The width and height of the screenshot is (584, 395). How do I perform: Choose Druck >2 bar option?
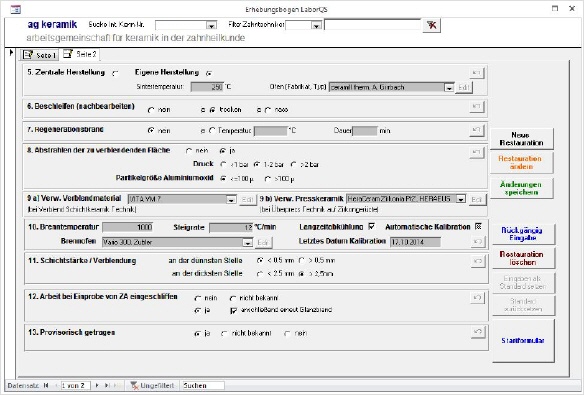[x=293, y=164]
